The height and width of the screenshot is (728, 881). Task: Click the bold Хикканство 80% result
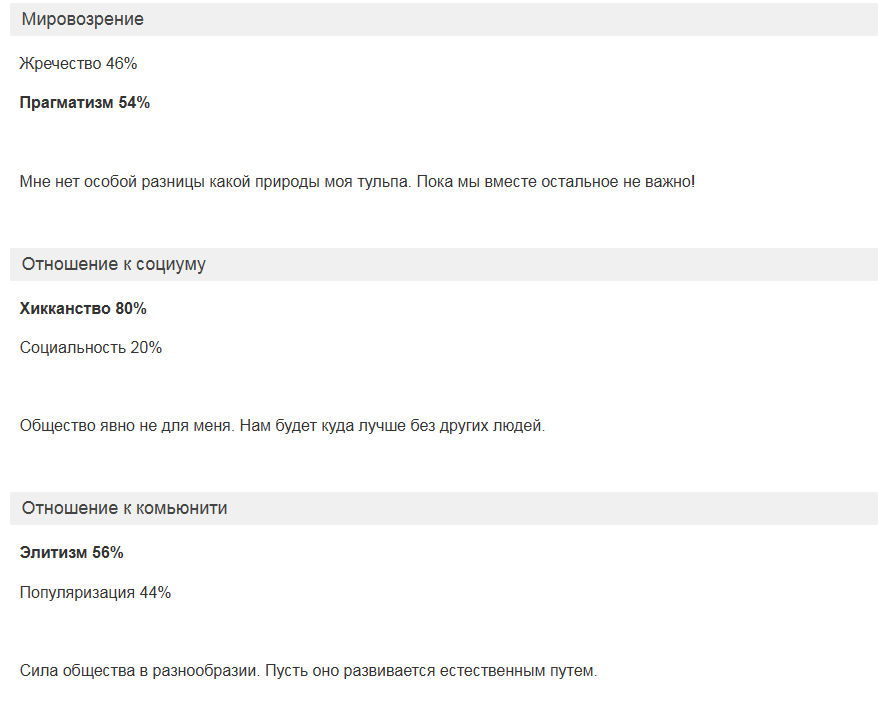83,309
